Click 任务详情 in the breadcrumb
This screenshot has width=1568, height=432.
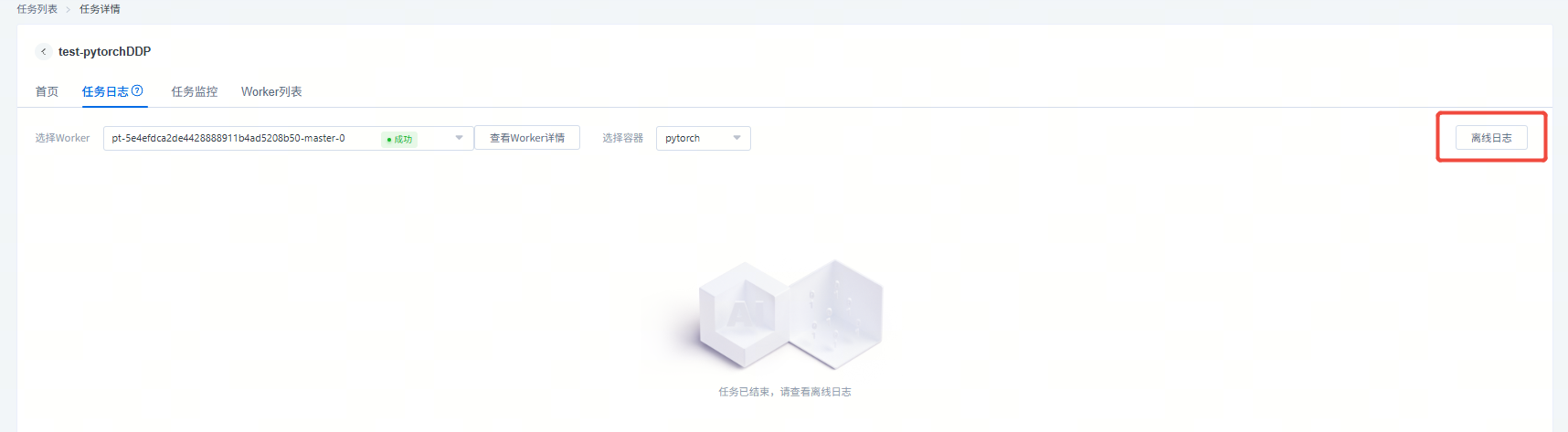[100, 9]
